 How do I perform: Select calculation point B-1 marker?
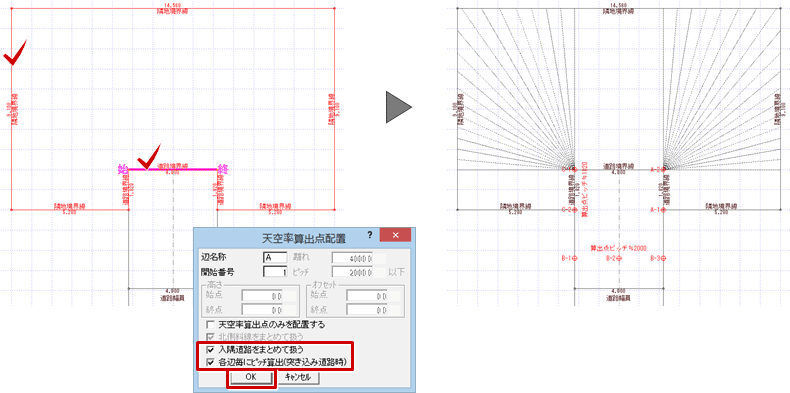tap(575, 258)
